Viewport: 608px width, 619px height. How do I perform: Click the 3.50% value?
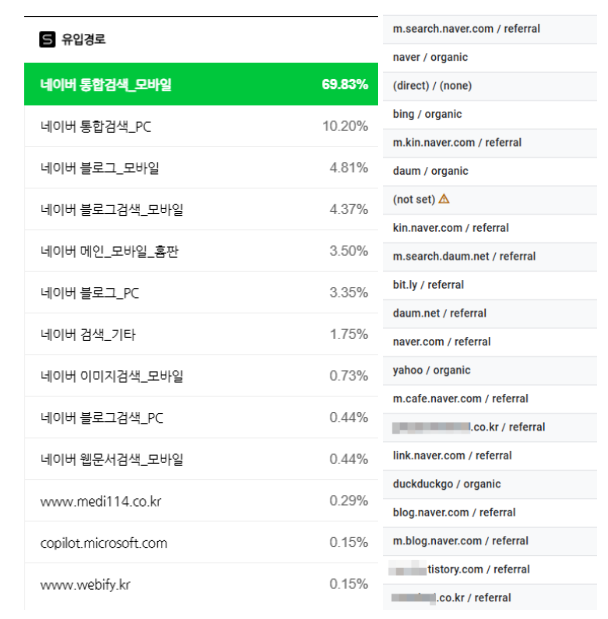(x=349, y=251)
